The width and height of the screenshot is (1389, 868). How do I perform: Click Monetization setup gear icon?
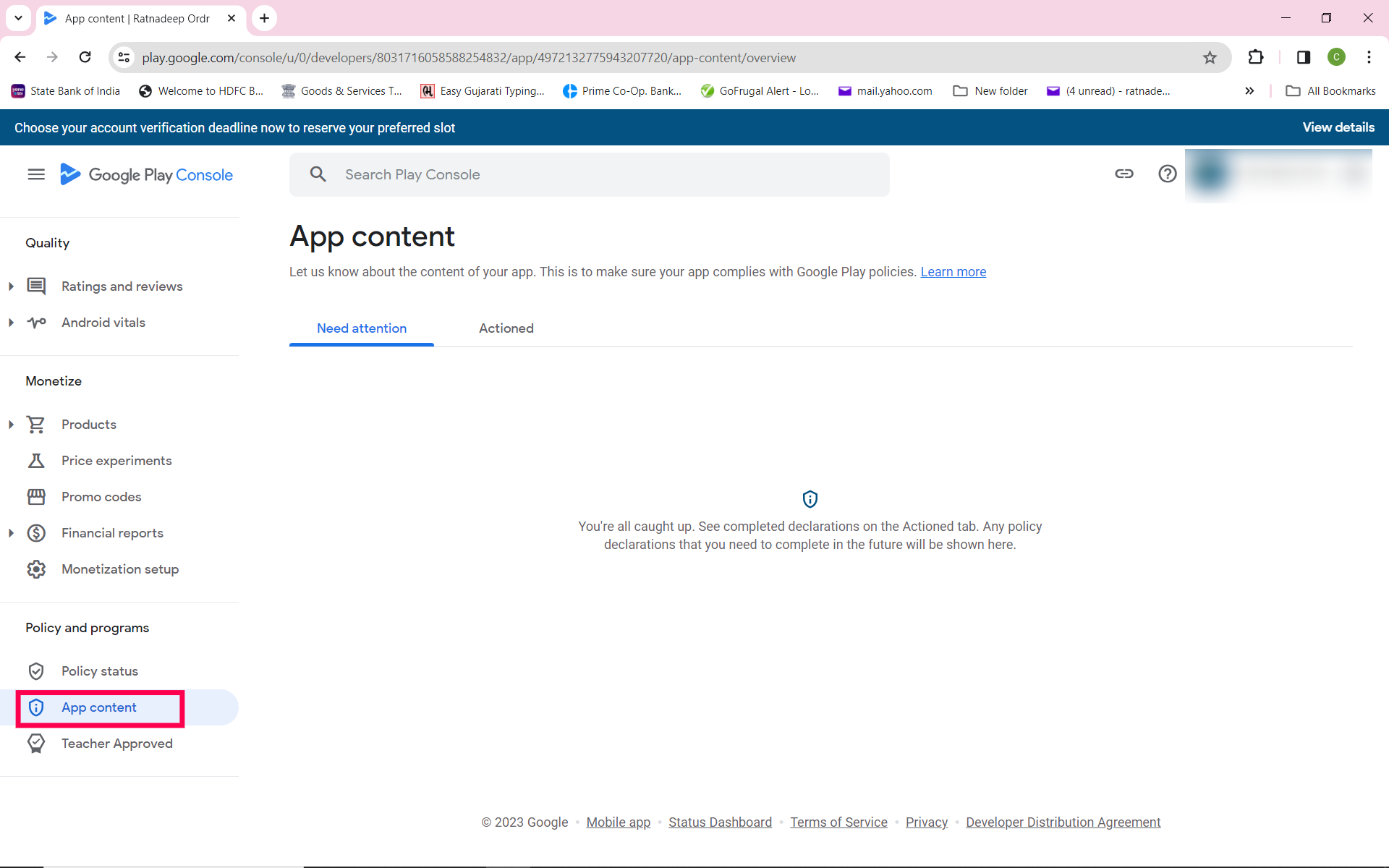coord(36,569)
